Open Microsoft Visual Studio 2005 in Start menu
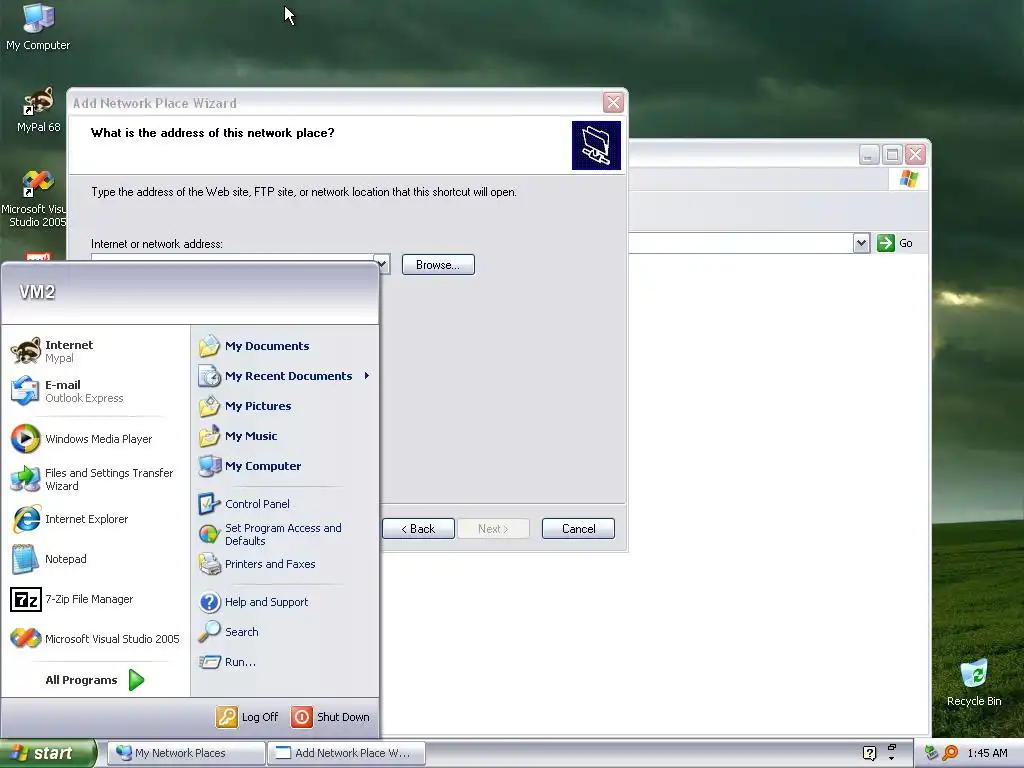 pos(95,639)
